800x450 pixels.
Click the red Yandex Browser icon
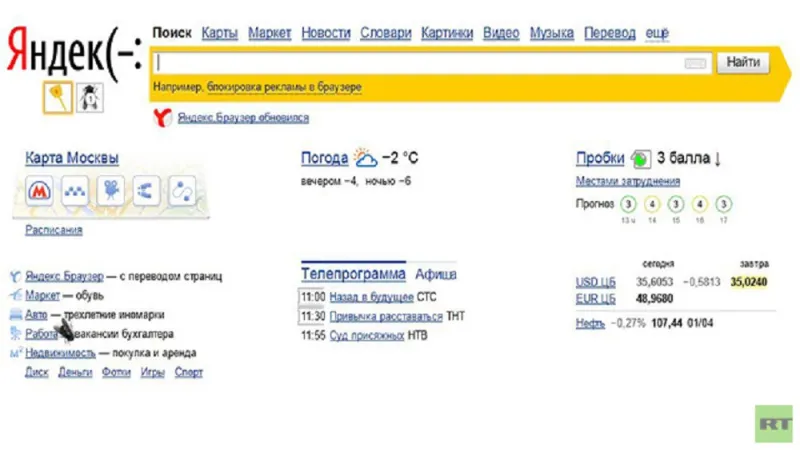pyautogui.click(x=161, y=118)
